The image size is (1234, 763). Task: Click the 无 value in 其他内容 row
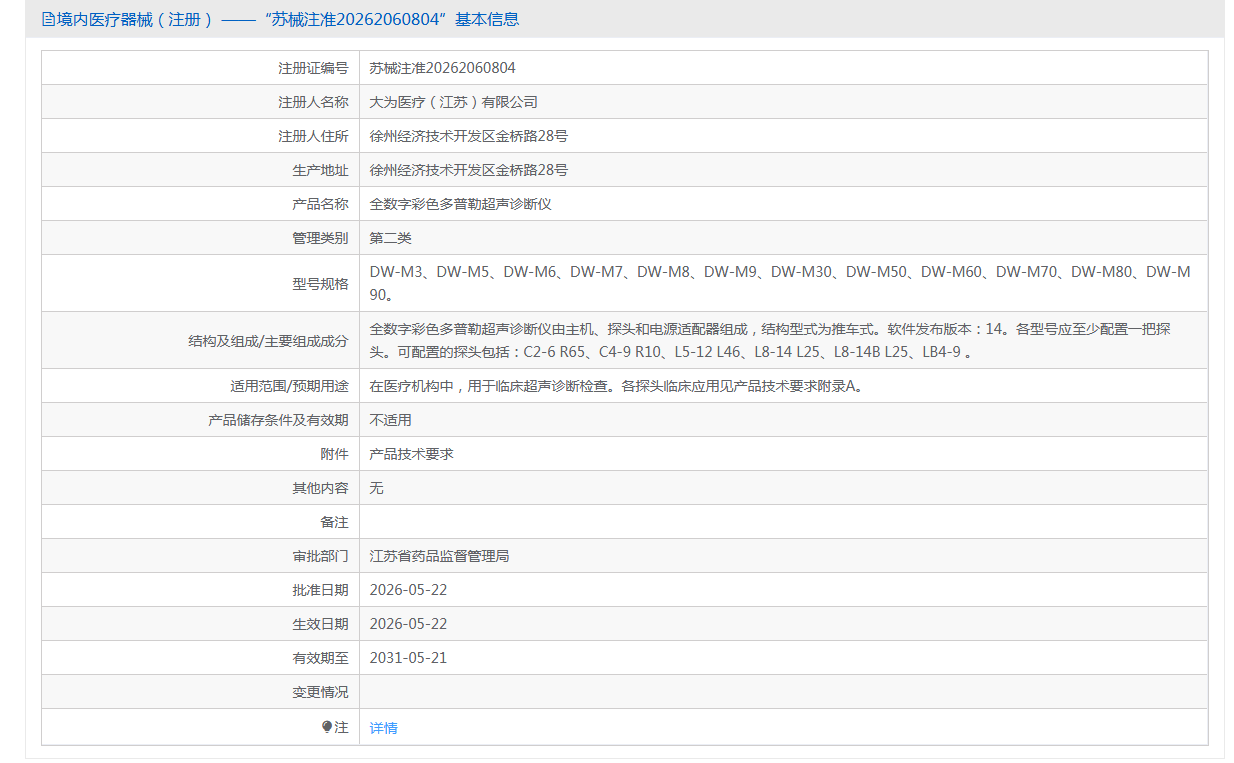[377, 488]
